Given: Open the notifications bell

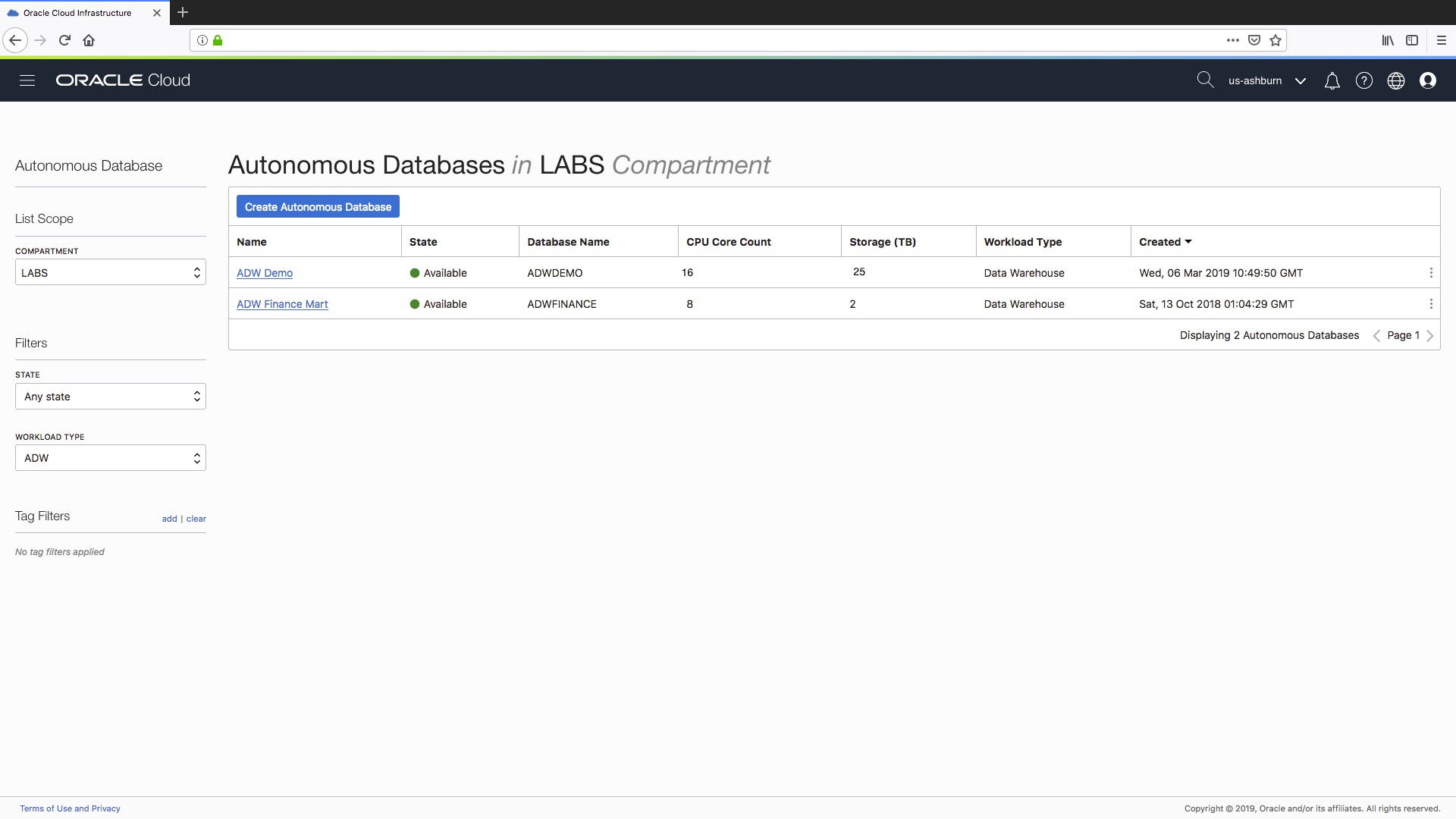Looking at the screenshot, I should (1332, 80).
